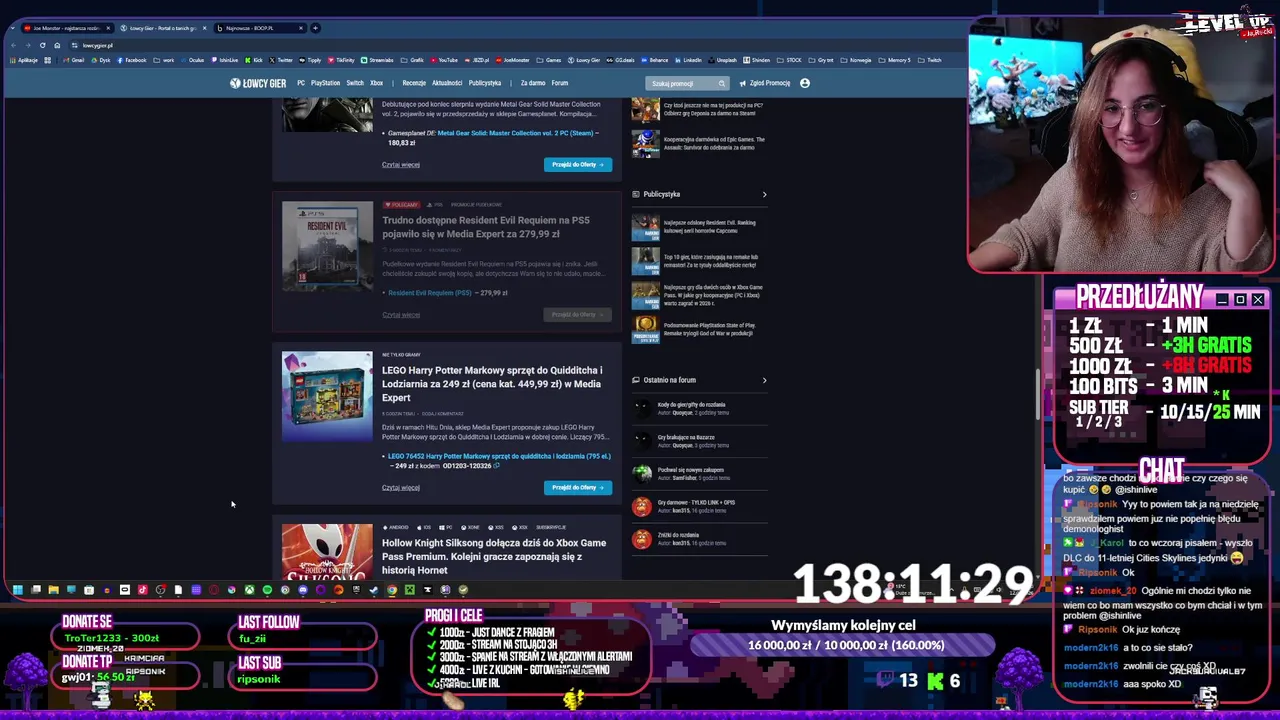Expand the Publicystyka section chevron
This screenshot has width=1280, height=720.
[x=764, y=194]
